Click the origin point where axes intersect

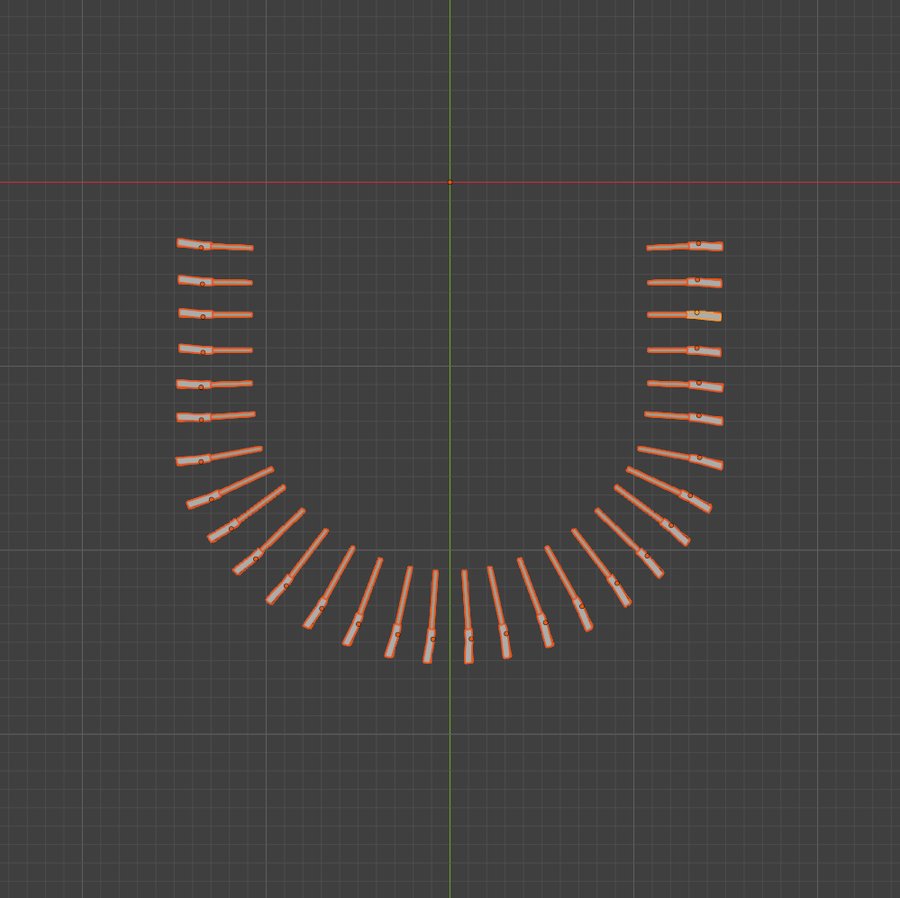(450, 182)
